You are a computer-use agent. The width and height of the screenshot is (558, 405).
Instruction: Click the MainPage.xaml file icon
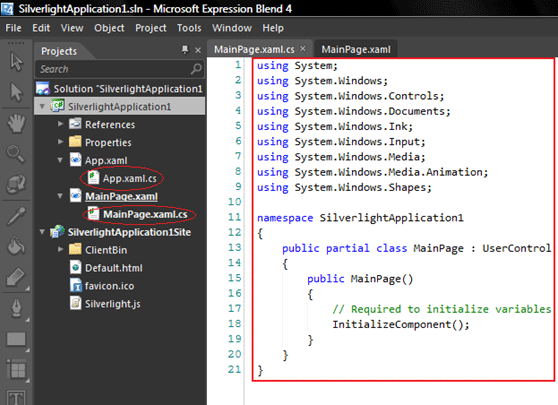75,195
